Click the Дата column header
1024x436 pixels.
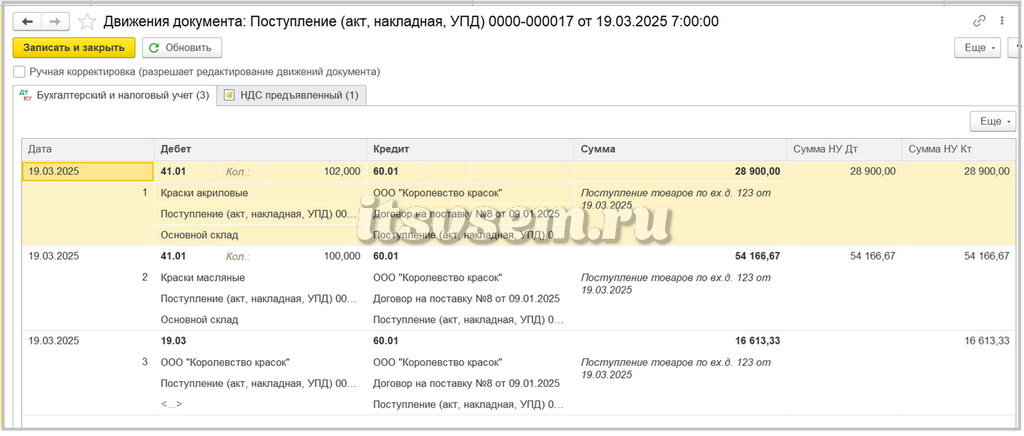coord(88,149)
